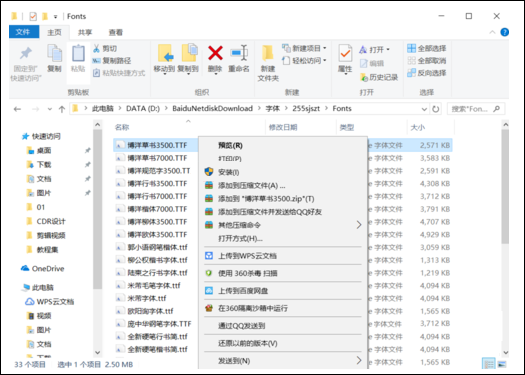Image resolution: width=525 pixels, height=375 pixels.
Task: Switch to large icons view toggle
Action: point(502,364)
